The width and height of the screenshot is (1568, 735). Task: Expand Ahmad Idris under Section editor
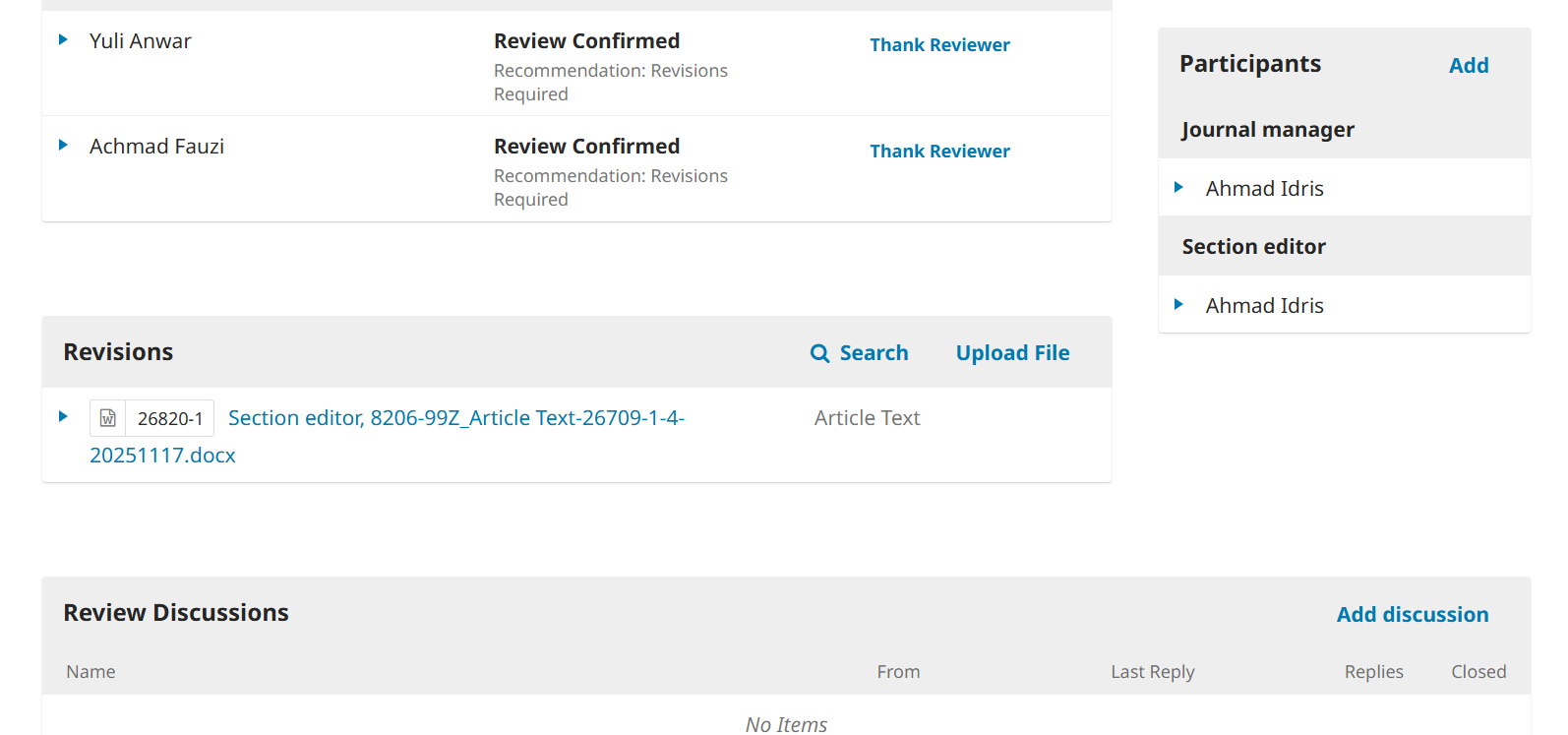pos(1178,305)
